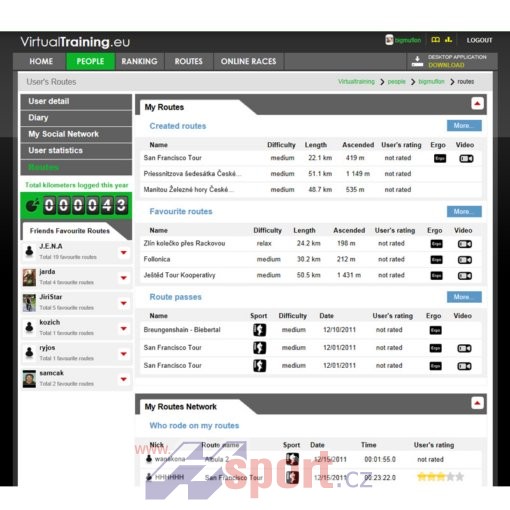Click star rating for San Francisco Tour ride
The width and height of the screenshot is (510, 510).
pyautogui.click(x=440, y=477)
